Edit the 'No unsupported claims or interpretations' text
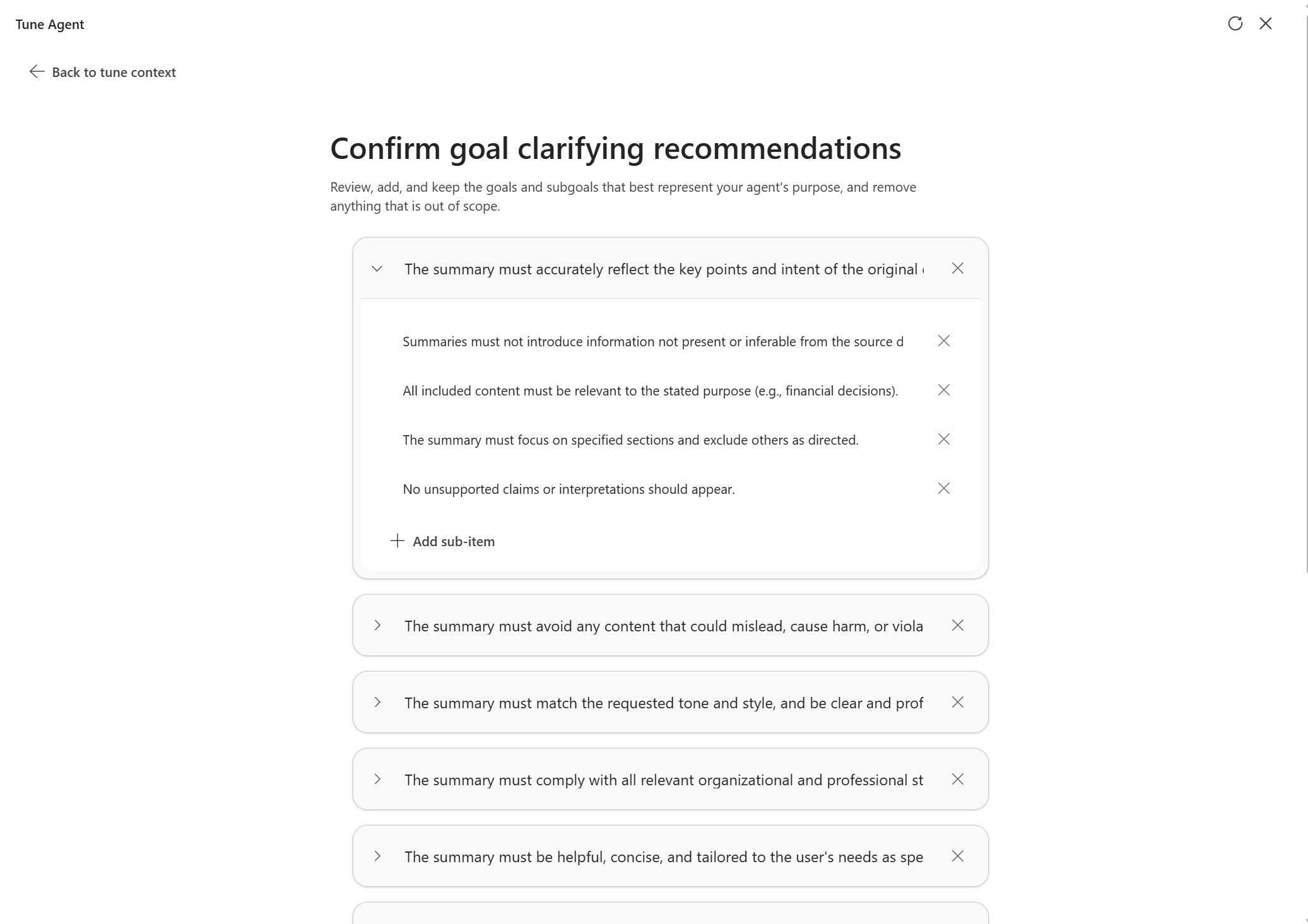This screenshot has height=924, width=1308. 569,489
